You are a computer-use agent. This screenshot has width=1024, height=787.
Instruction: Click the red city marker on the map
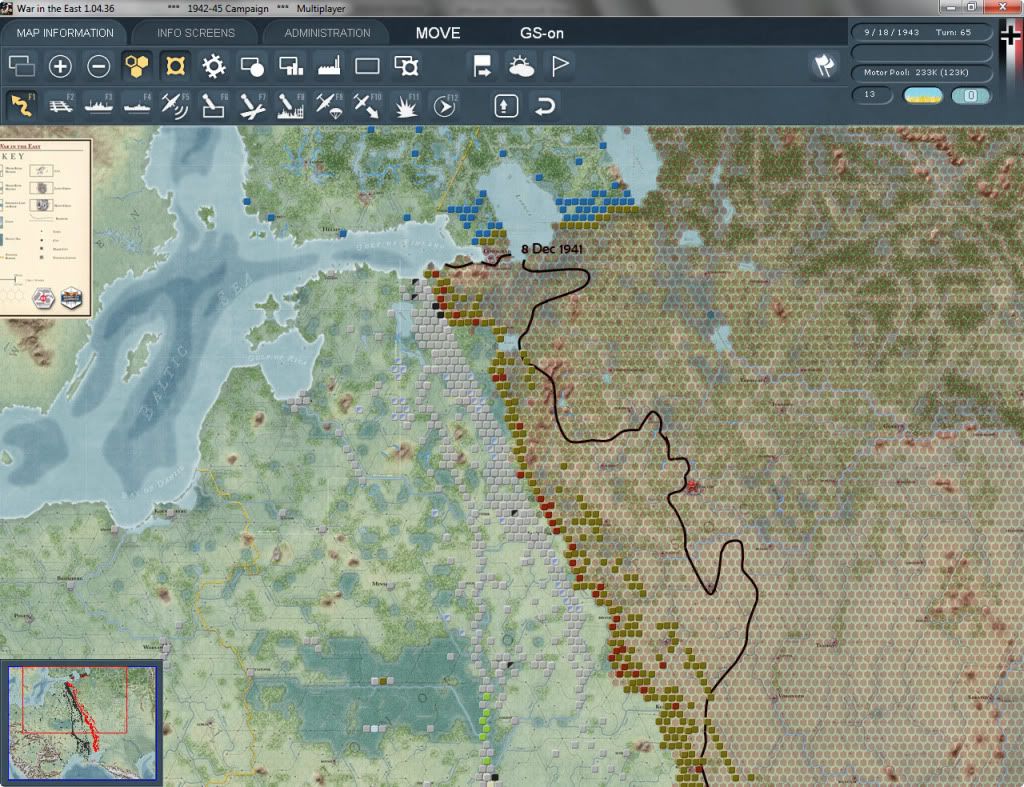click(x=692, y=487)
